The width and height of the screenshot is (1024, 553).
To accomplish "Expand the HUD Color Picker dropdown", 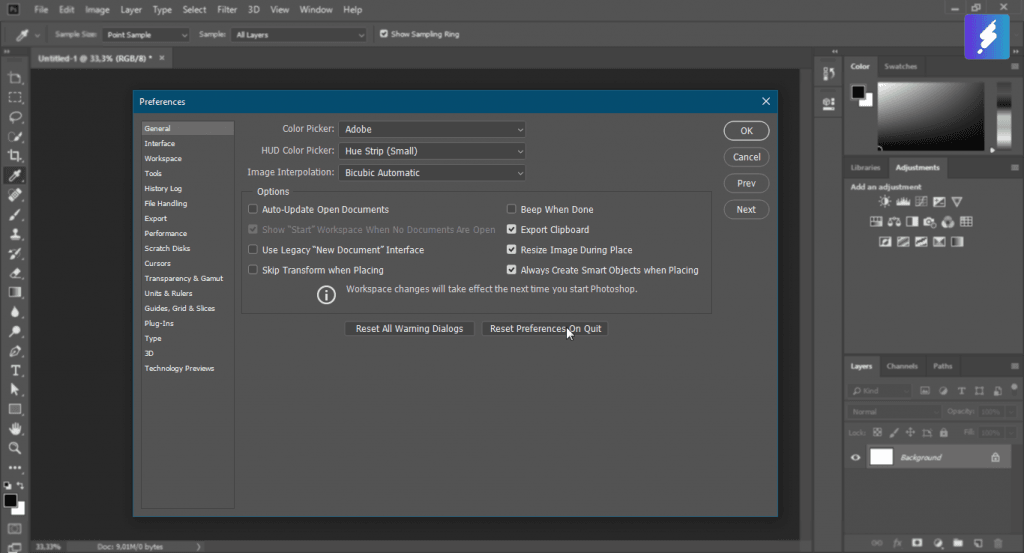I will [431, 152].
